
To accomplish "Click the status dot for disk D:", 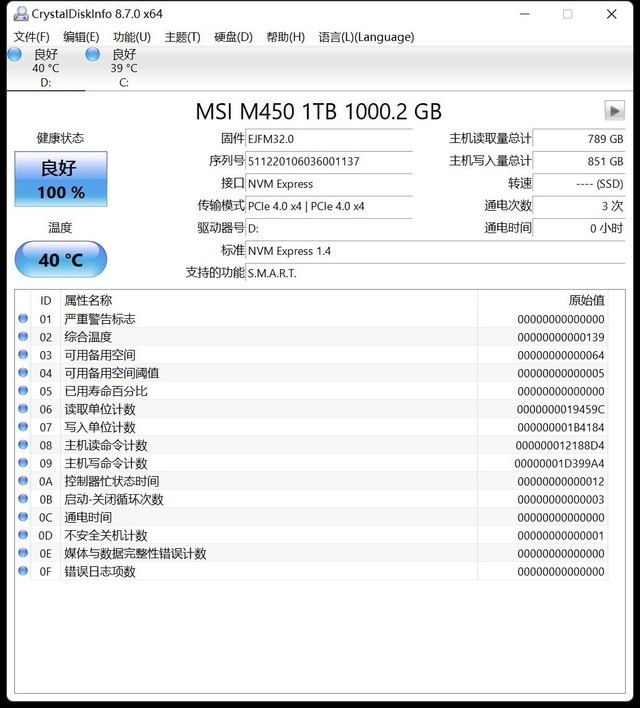I will click(14, 55).
